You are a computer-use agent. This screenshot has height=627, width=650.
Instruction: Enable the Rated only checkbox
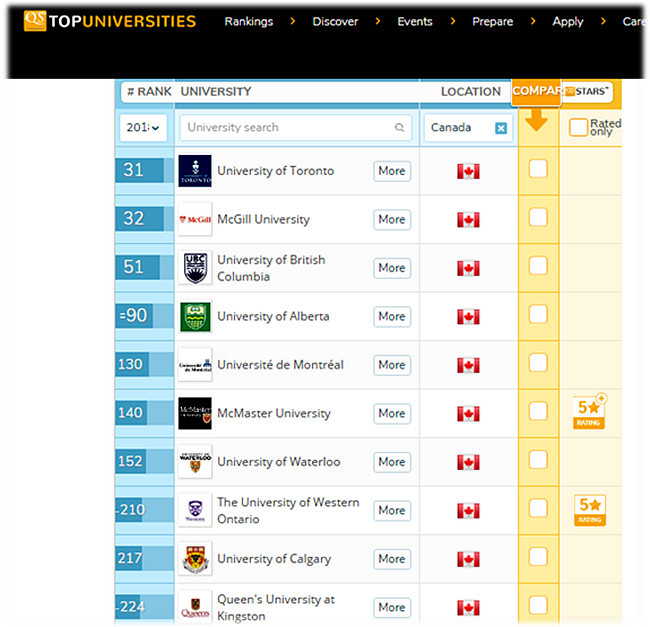(x=578, y=127)
